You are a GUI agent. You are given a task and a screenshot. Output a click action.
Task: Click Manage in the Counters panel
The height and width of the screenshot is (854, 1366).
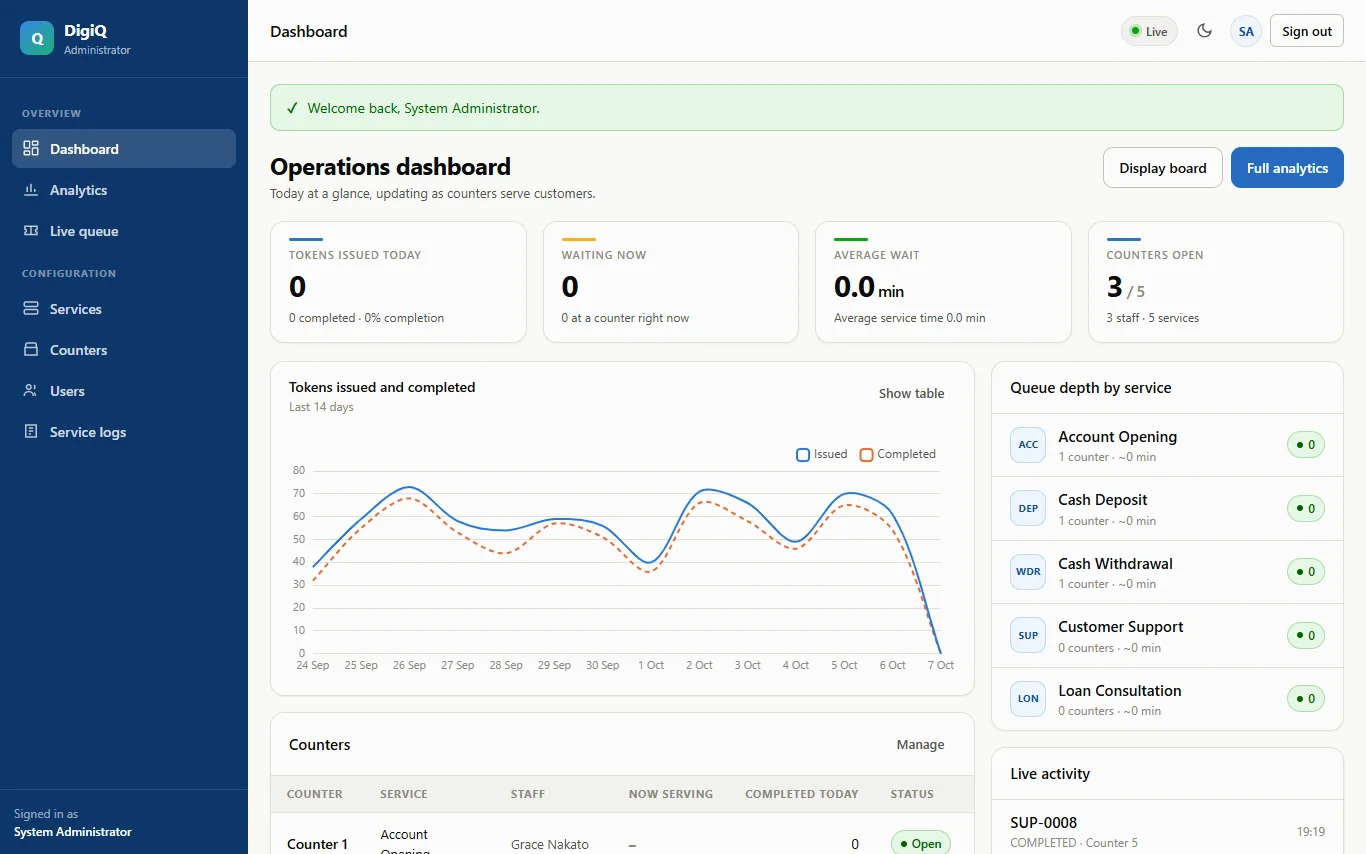pyautogui.click(x=920, y=745)
